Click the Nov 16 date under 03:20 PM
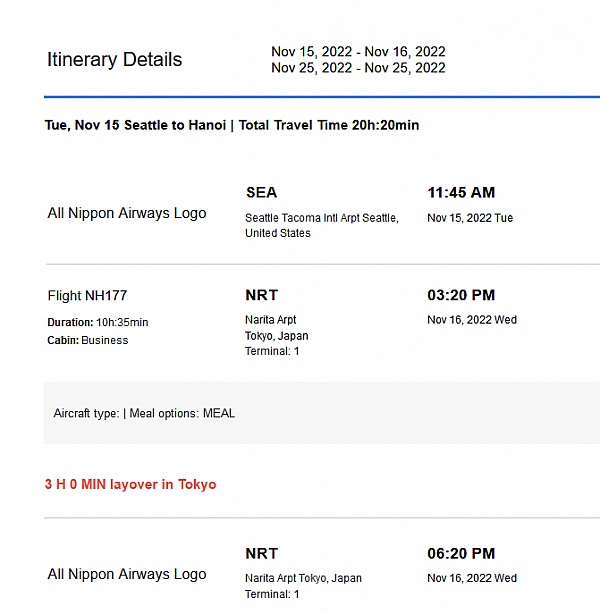Screen dimensions: 600x614 click(x=472, y=320)
